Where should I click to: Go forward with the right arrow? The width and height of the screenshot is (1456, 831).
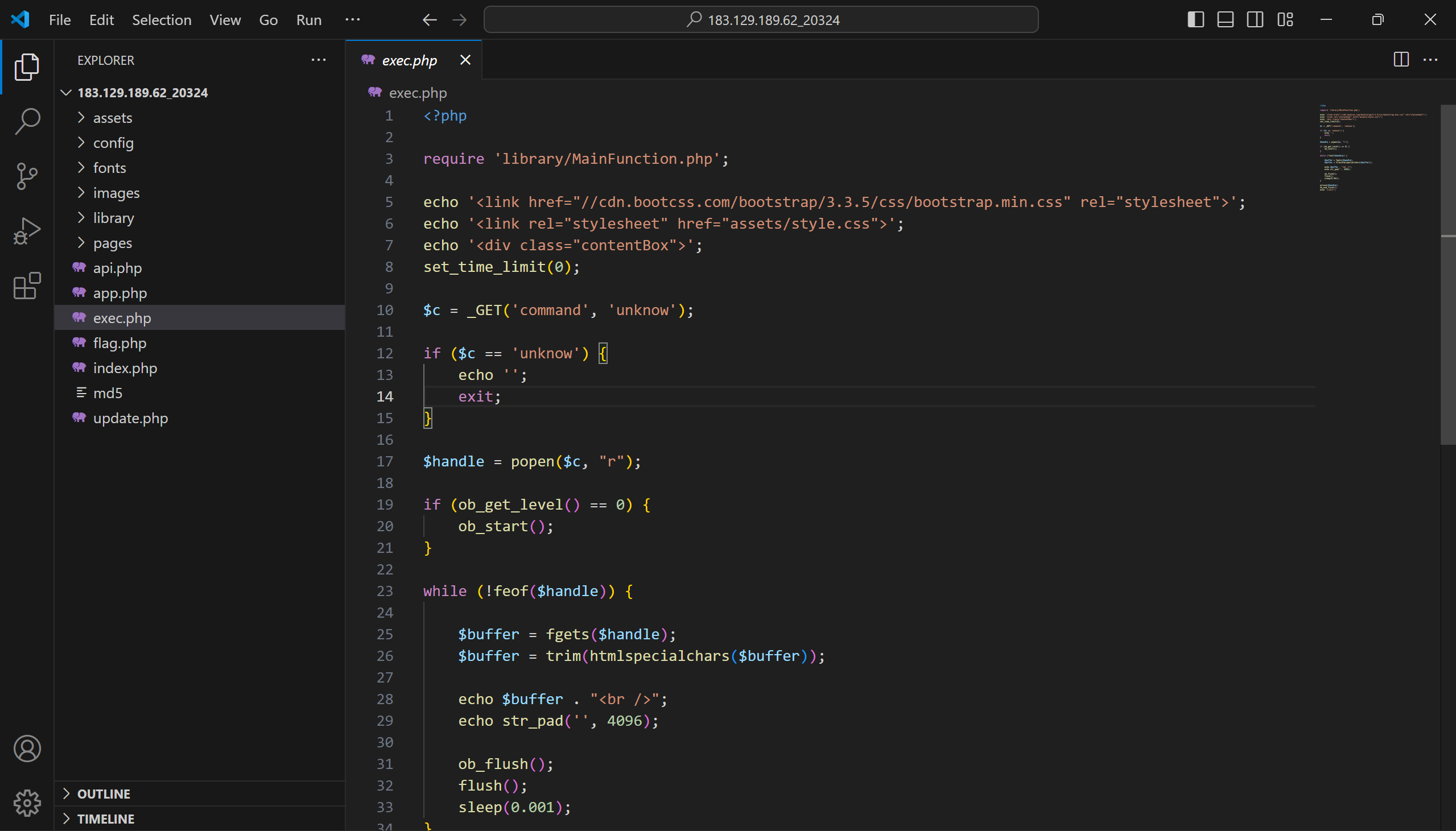460,20
